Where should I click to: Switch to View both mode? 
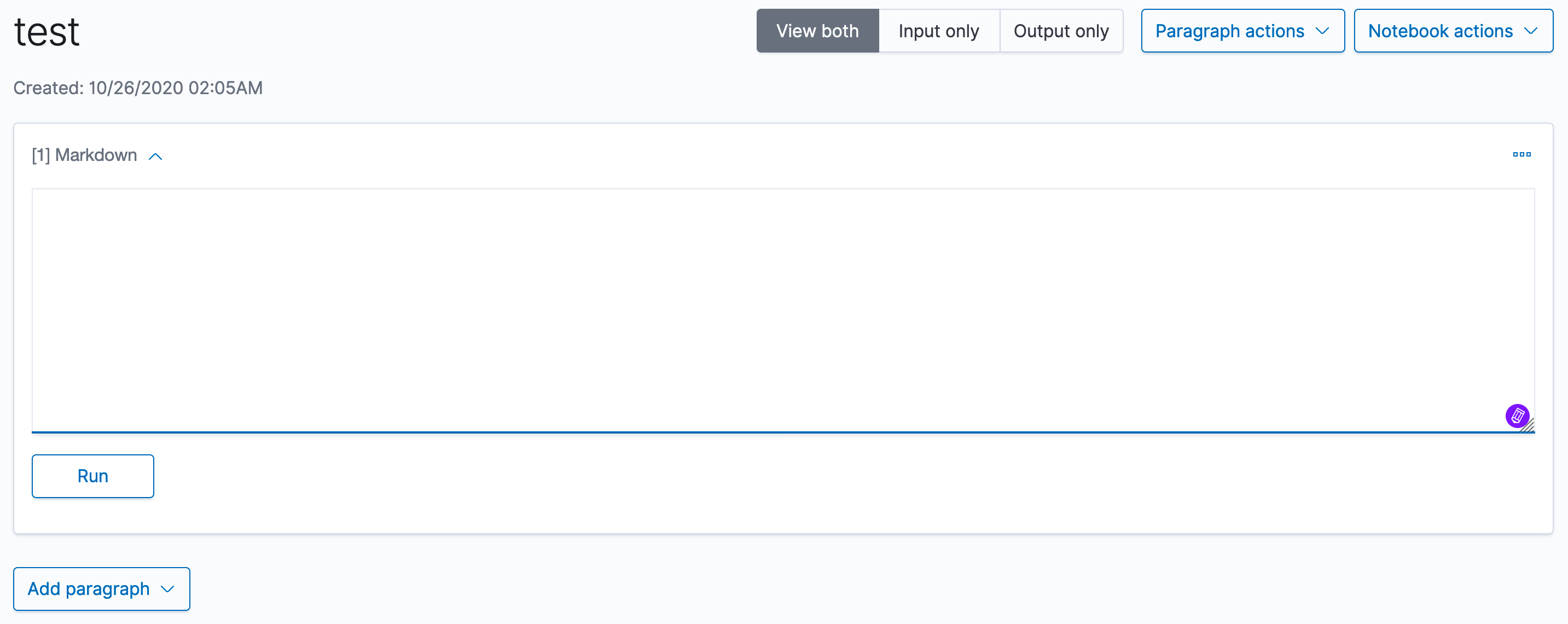pos(817,31)
